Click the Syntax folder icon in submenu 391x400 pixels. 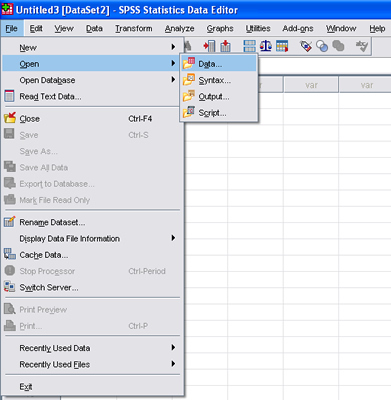tap(189, 80)
